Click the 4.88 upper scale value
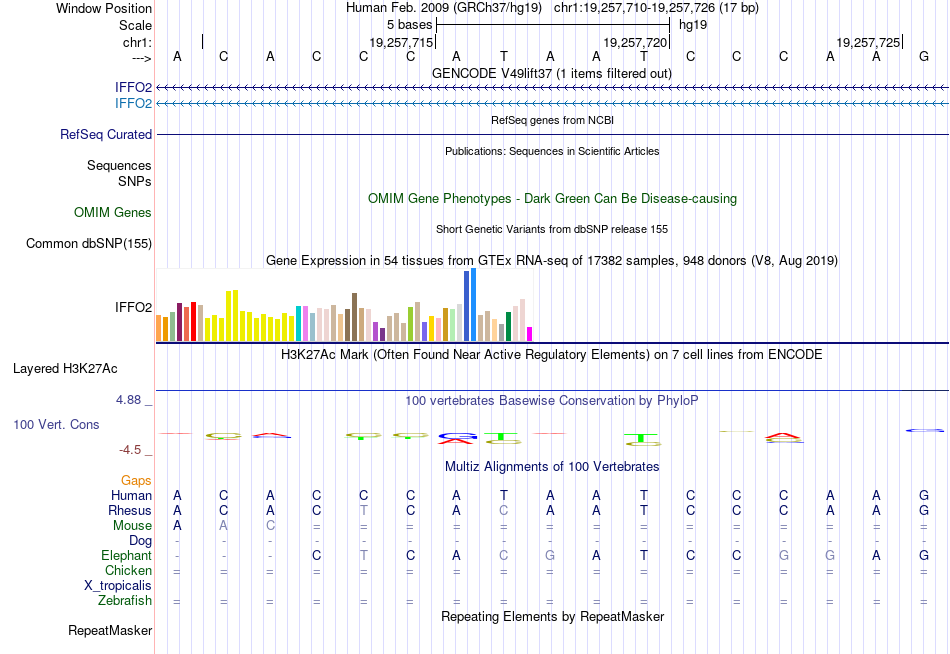This screenshot has height=654, width=950. coord(128,400)
